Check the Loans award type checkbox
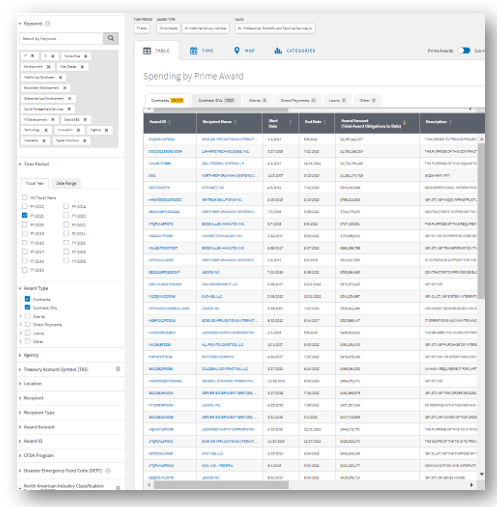The width and height of the screenshot is (498, 507). [28, 333]
